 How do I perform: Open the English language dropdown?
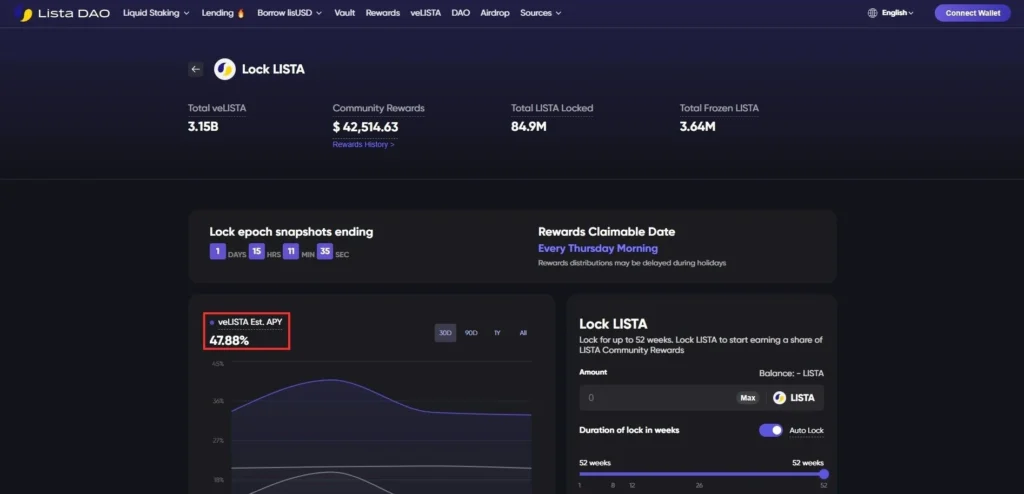click(x=897, y=13)
